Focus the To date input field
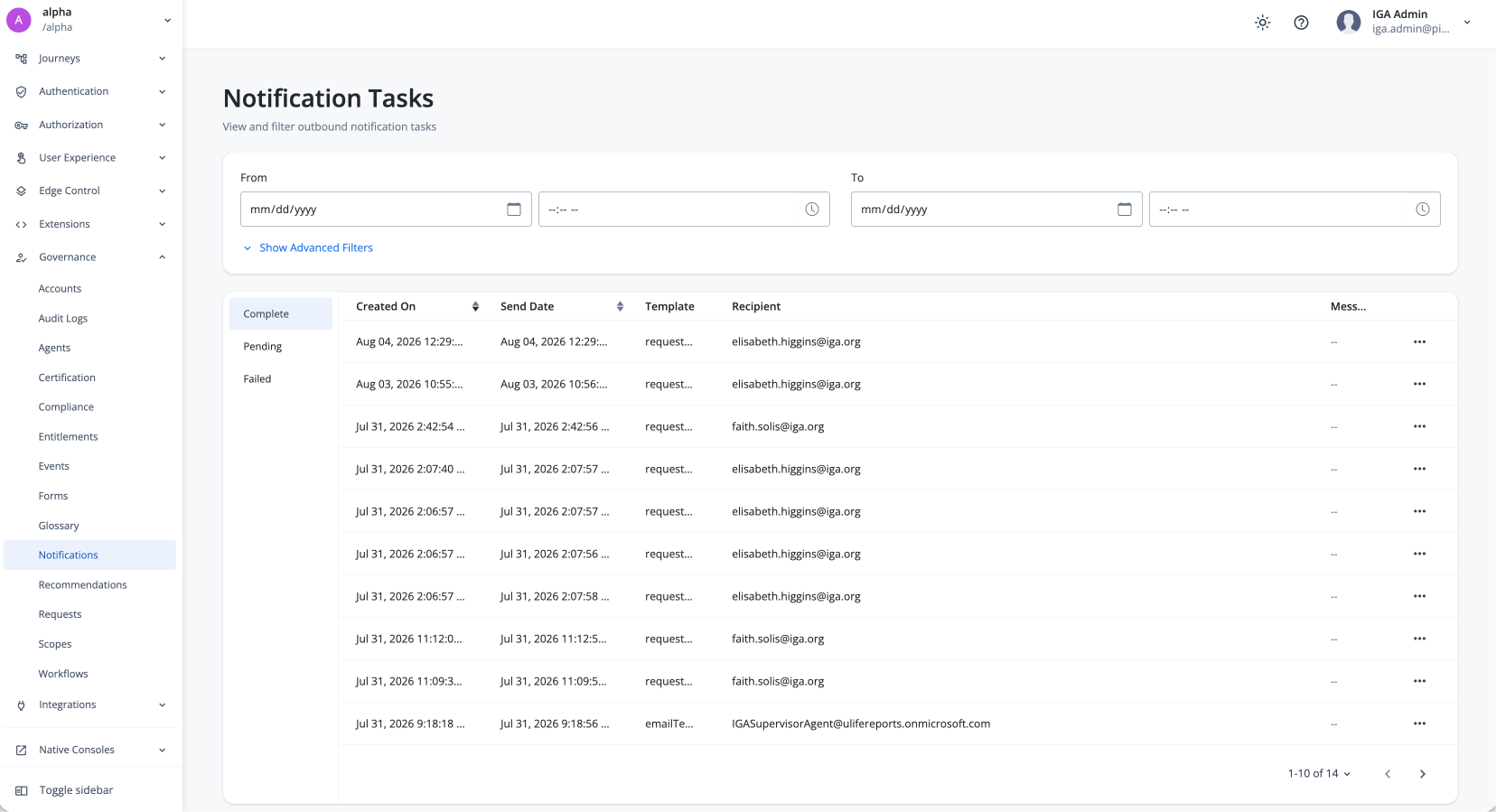The image size is (1496, 812). 996,210
